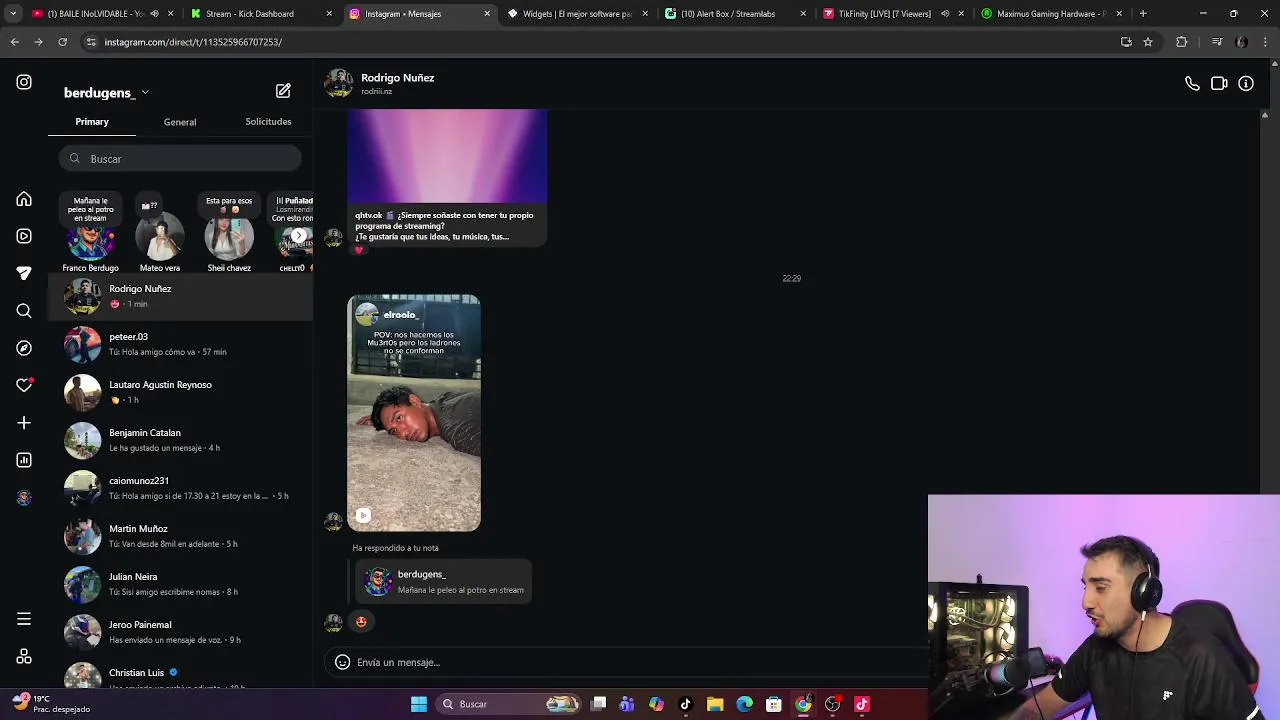Open chat with Benjamin Catalan
Image resolution: width=1280 pixels, height=720 pixels.
[x=180, y=440]
